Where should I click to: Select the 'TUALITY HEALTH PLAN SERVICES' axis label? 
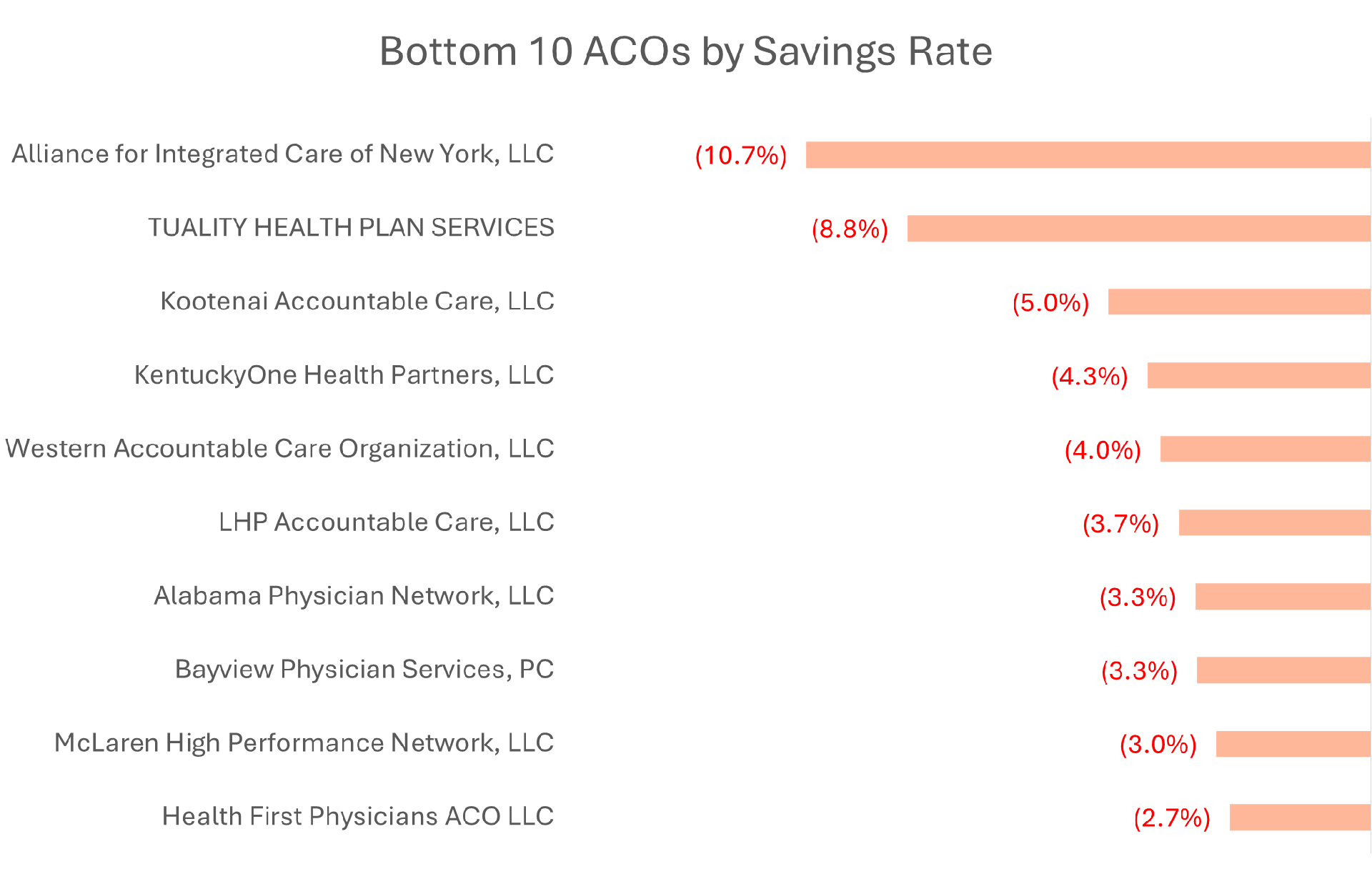click(351, 227)
